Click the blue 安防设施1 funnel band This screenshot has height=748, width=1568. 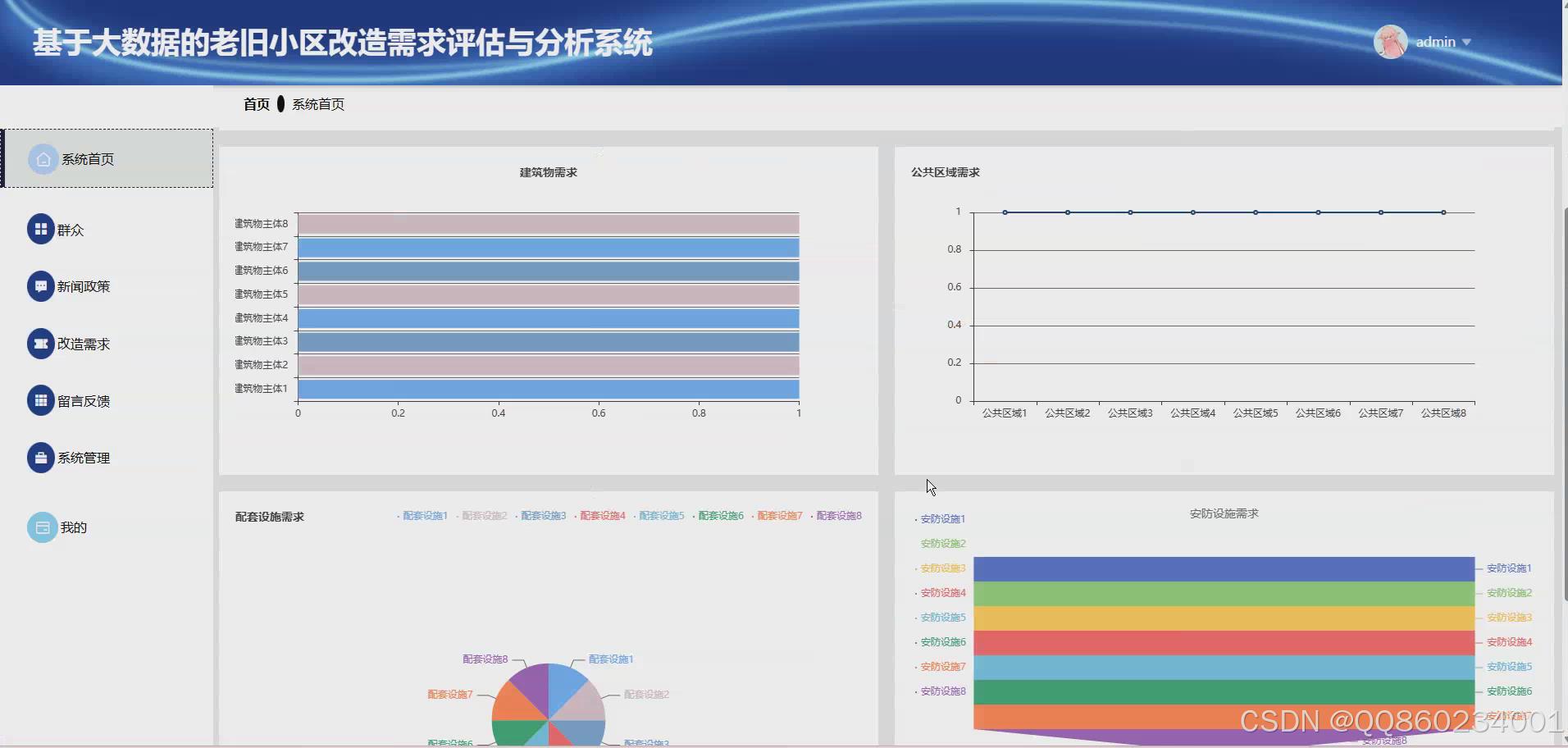[x=1224, y=569]
